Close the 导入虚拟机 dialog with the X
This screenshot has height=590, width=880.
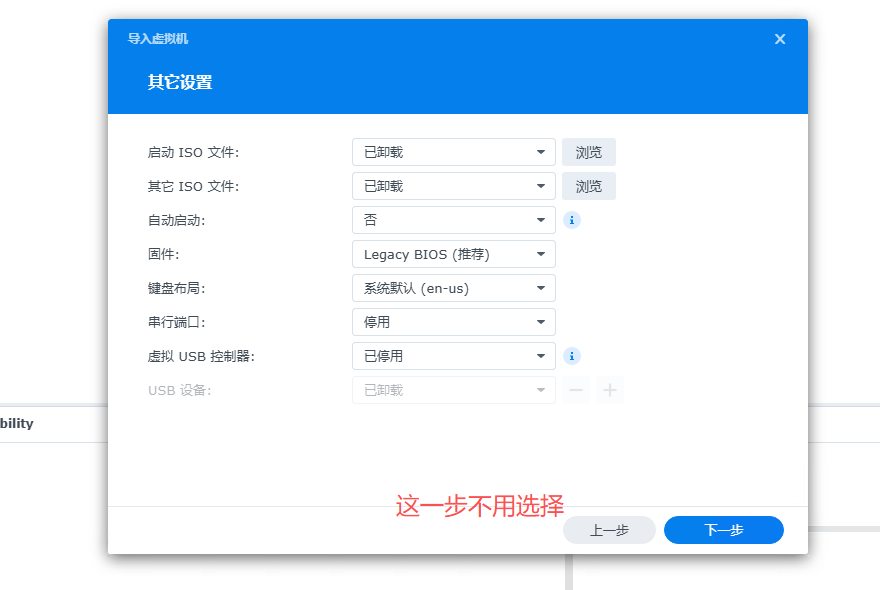[780, 39]
